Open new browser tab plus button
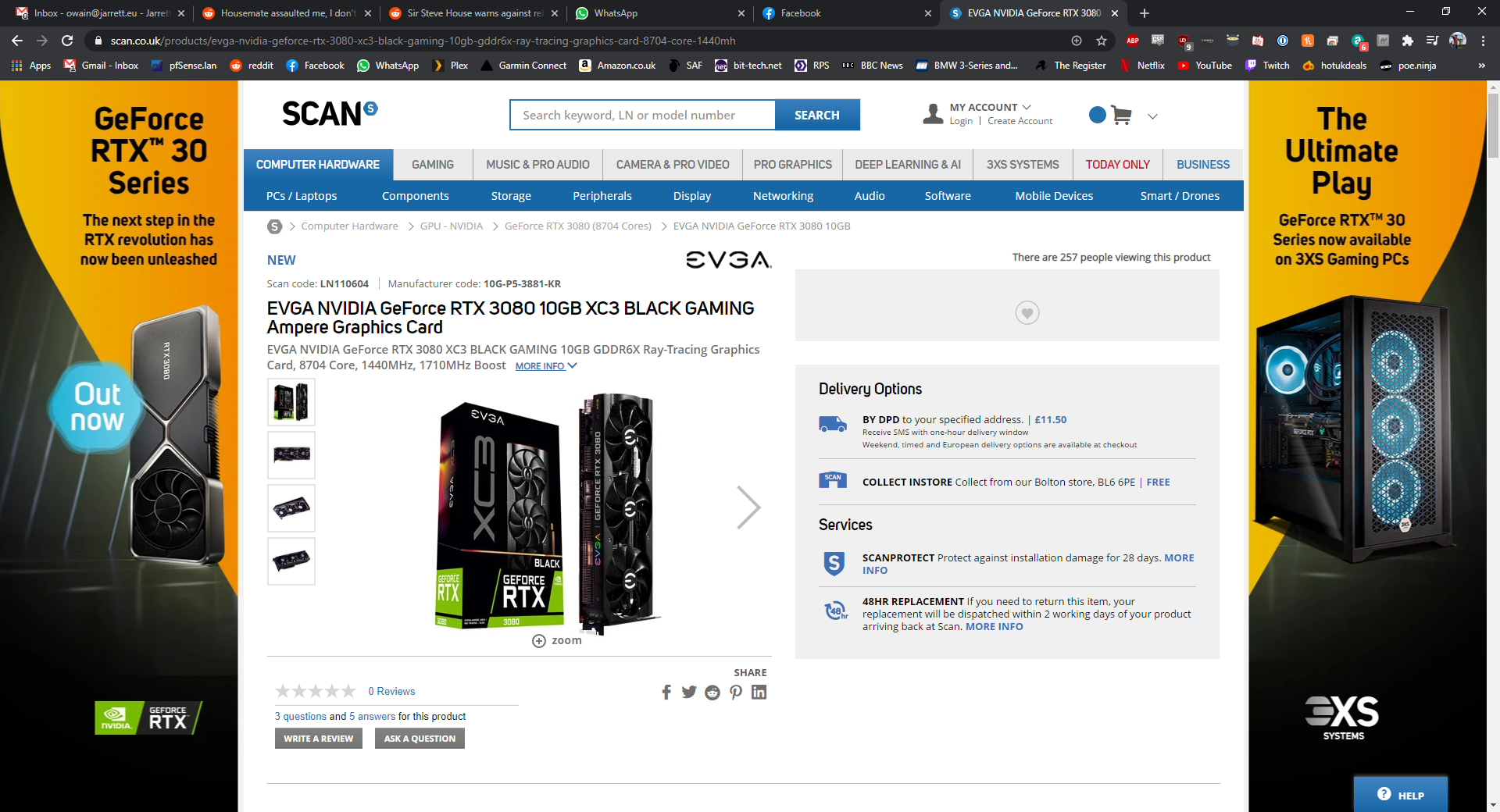This screenshot has height=812, width=1500. (1145, 13)
